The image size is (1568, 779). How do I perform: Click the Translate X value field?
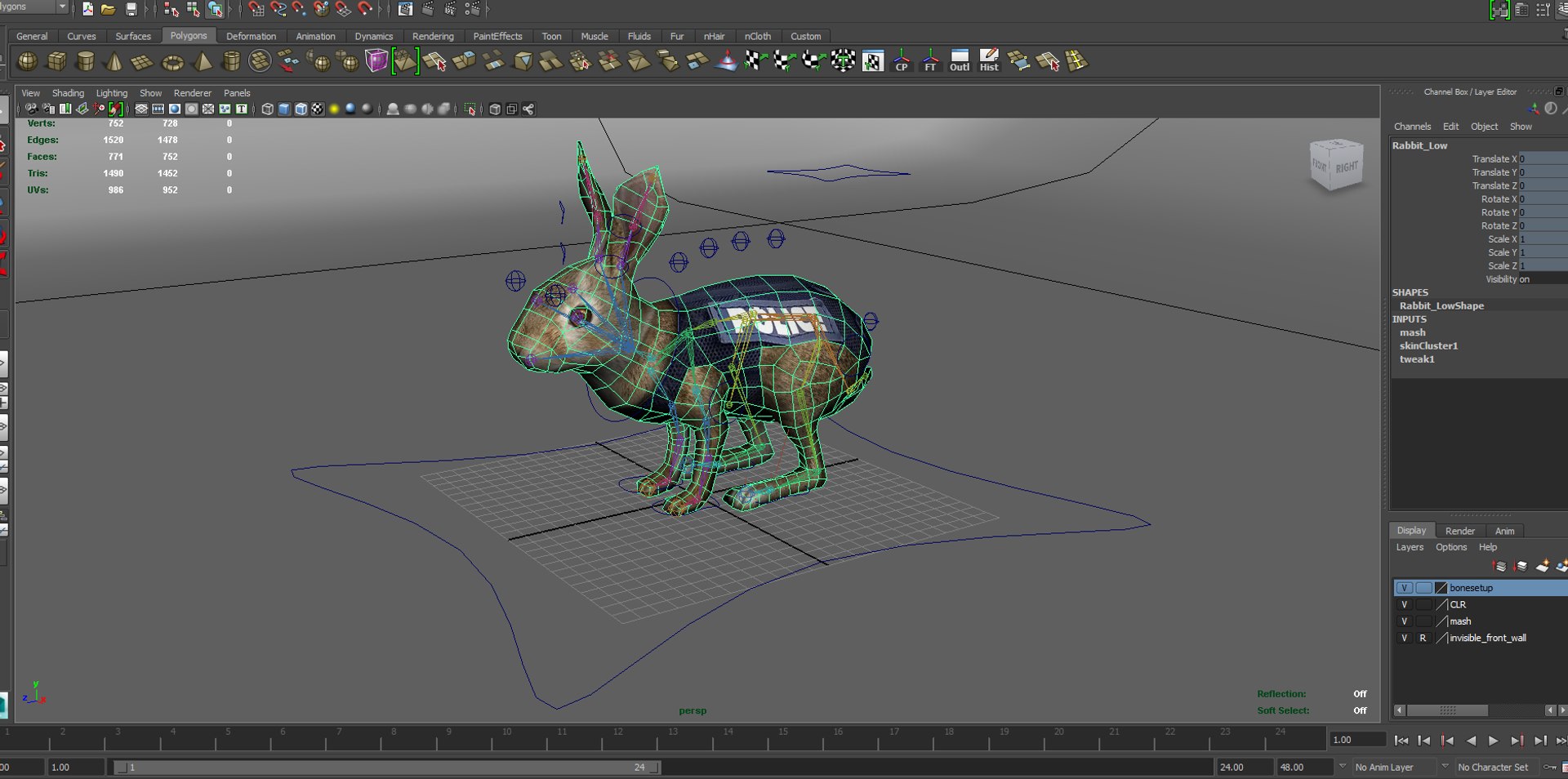click(x=1543, y=159)
